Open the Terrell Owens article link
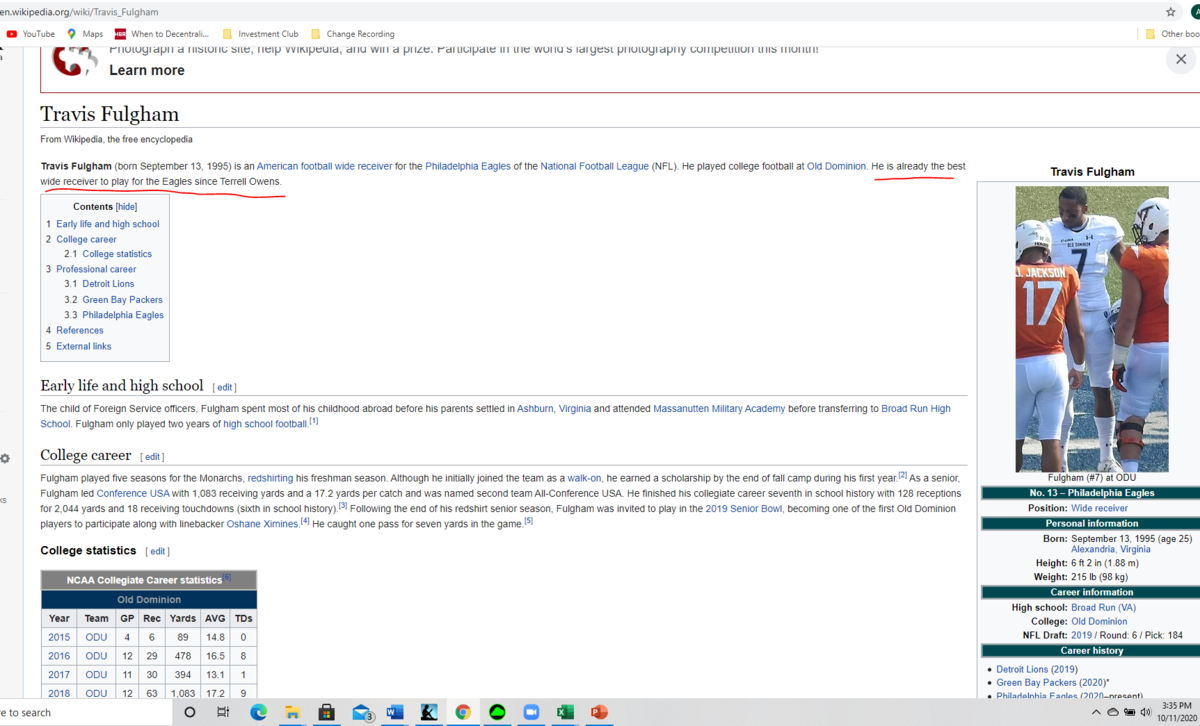This screenshot has width=1200, height=726. coord(250,182)
